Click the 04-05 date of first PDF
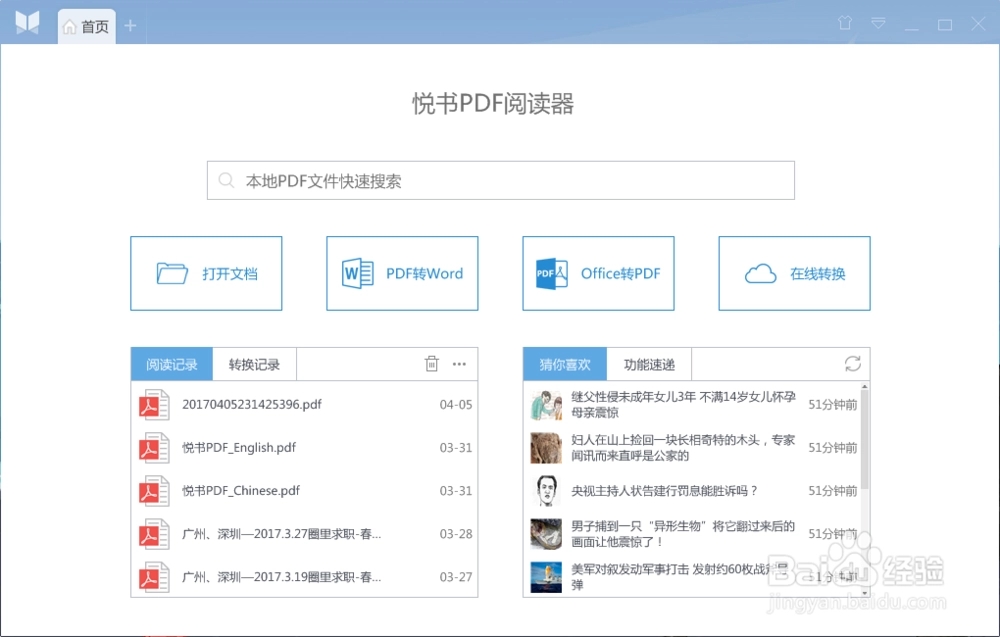1000x637 pixels. click(456, 404)
